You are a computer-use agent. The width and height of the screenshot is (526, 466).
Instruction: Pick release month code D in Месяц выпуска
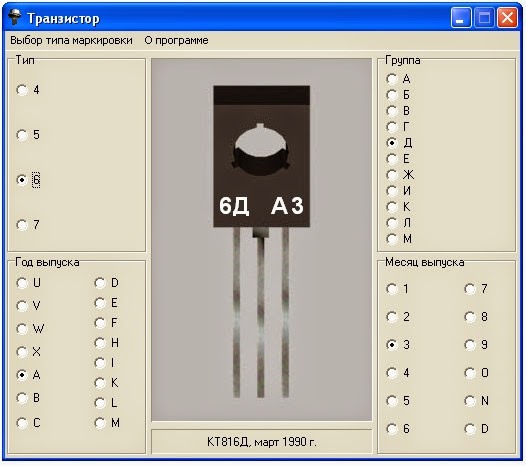[470, 429]
